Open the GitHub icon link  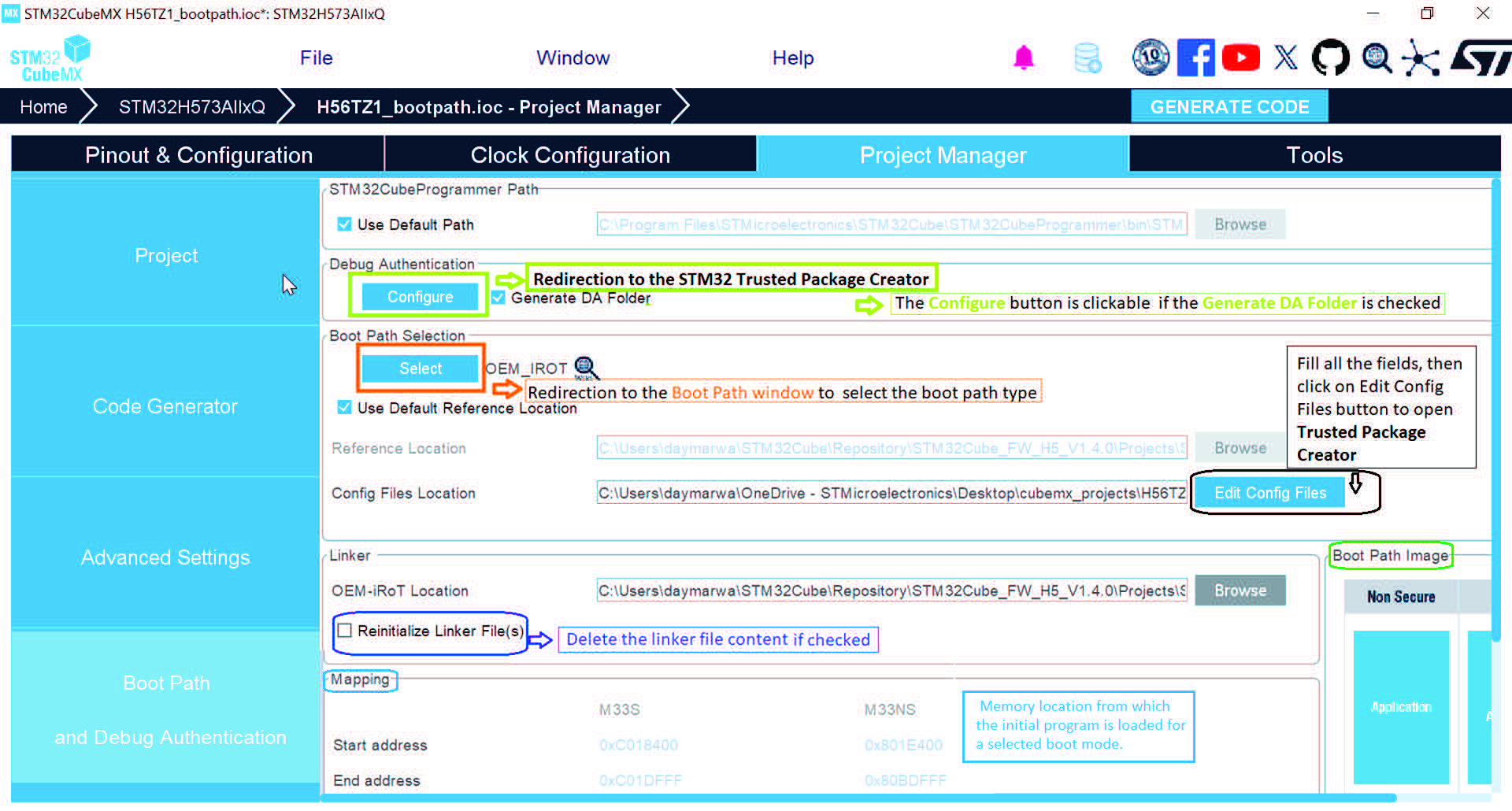pos(1331,57)
